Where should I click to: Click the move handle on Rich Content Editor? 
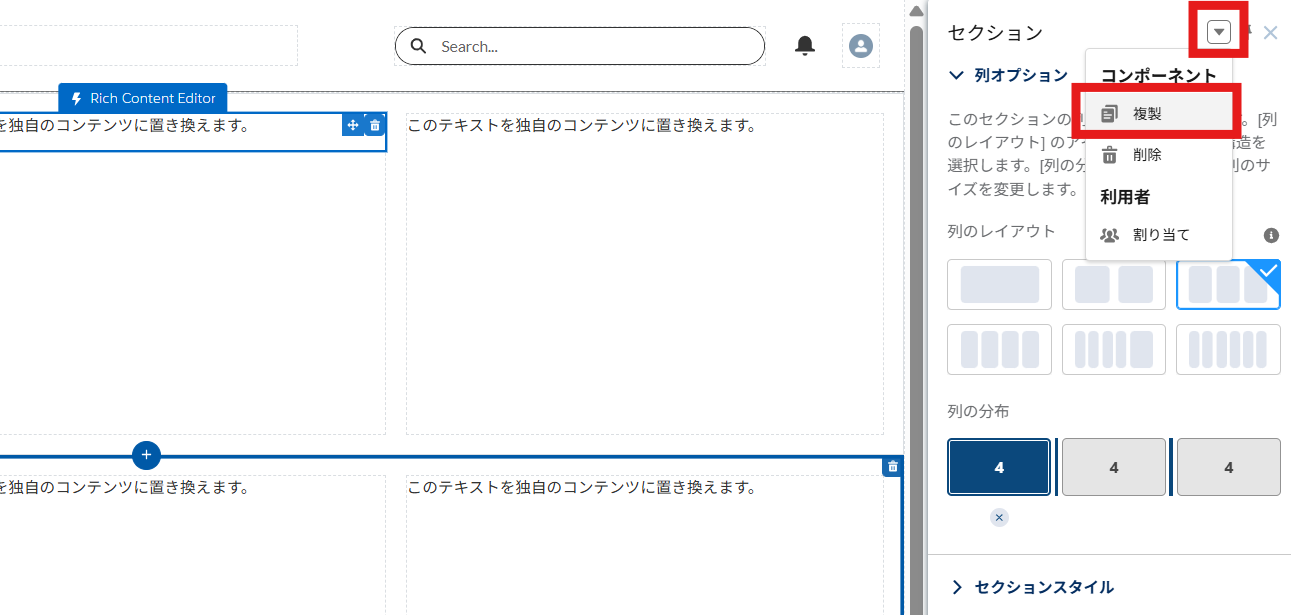coord(352,125)
